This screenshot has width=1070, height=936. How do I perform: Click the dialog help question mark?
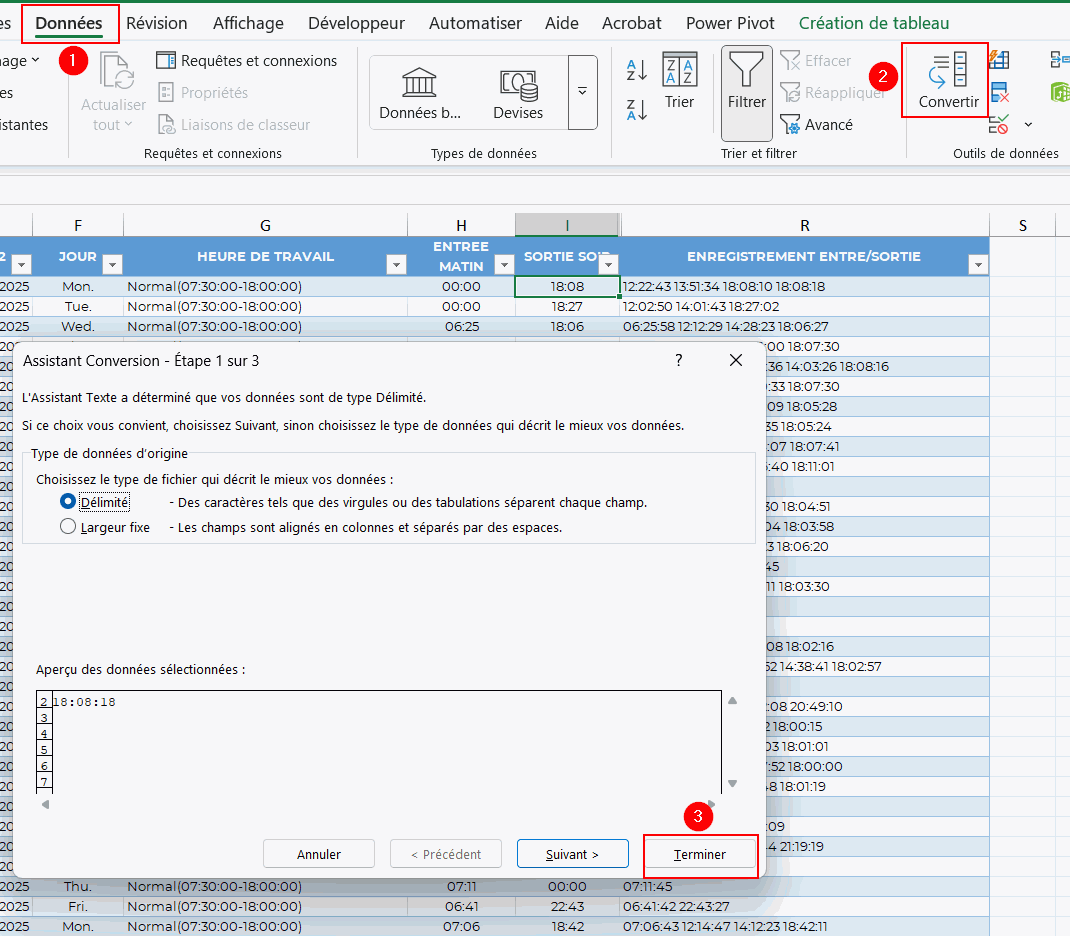pos(679,360)
